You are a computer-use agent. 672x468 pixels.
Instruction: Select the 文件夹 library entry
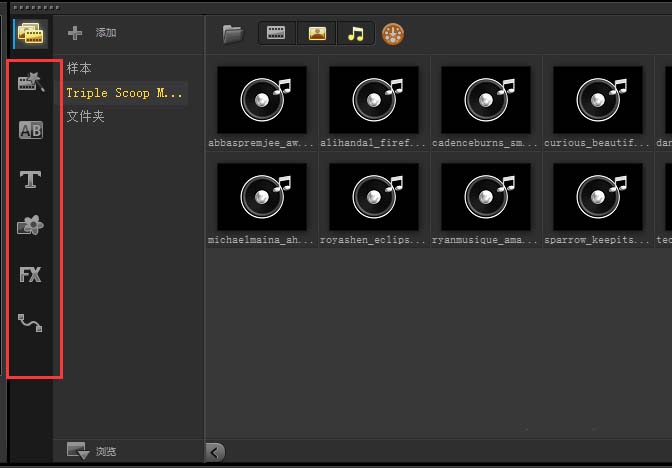(x=85, y=117)
